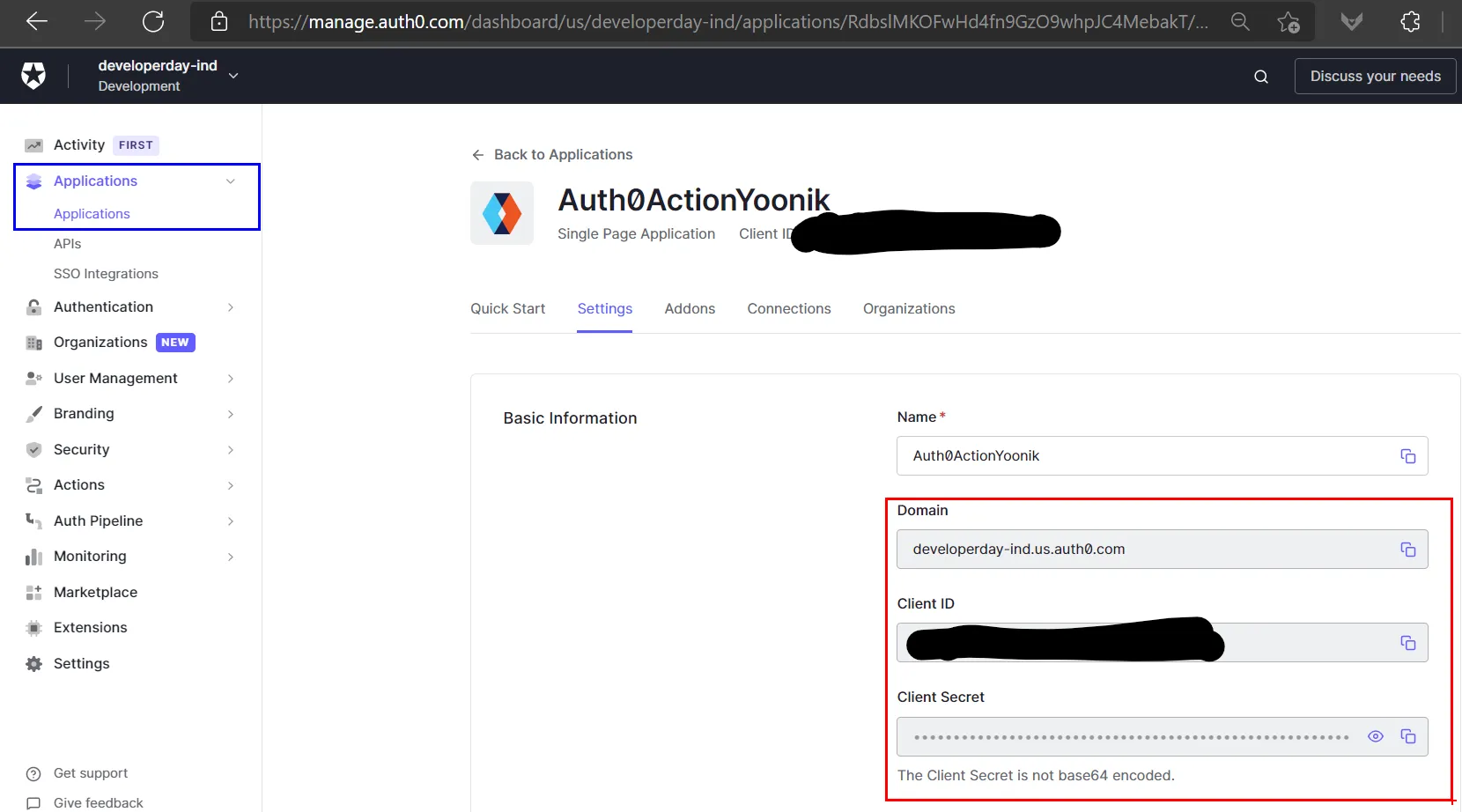Expand the User Management sidebar section
The height and width of the screenshot is (812, 1462).
pos(231,379)
